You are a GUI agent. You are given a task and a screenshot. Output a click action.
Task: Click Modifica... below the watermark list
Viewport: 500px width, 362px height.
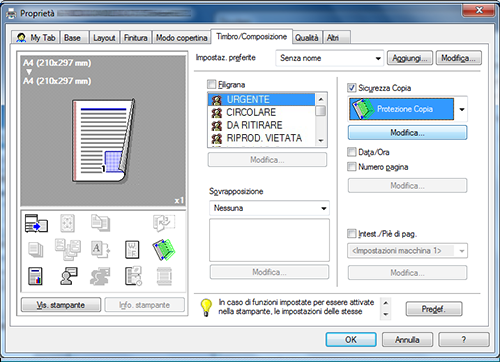click(267, 160)
